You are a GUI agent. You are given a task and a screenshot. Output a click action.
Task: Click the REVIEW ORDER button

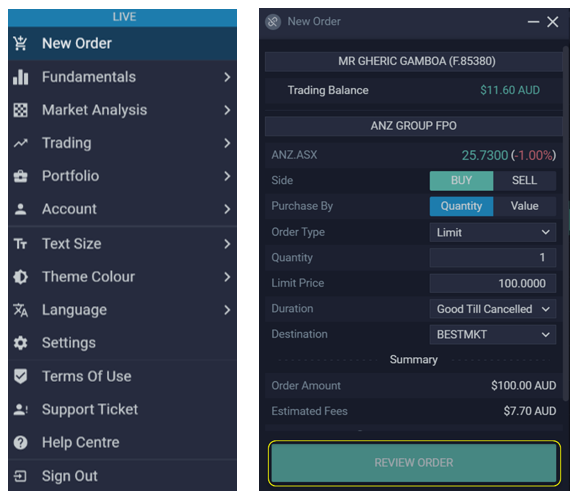pyautogui.click(x=414, y=463)
